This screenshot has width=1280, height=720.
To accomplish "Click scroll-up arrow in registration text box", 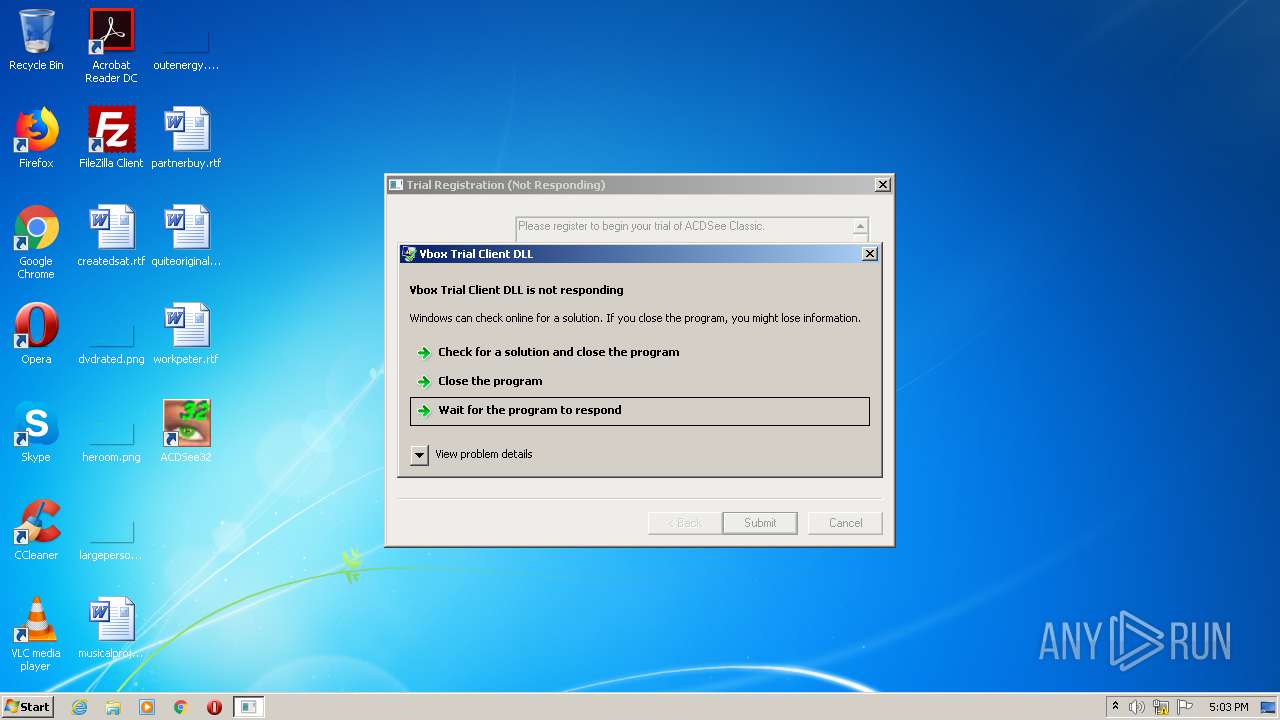I will (x=860, y=227).
